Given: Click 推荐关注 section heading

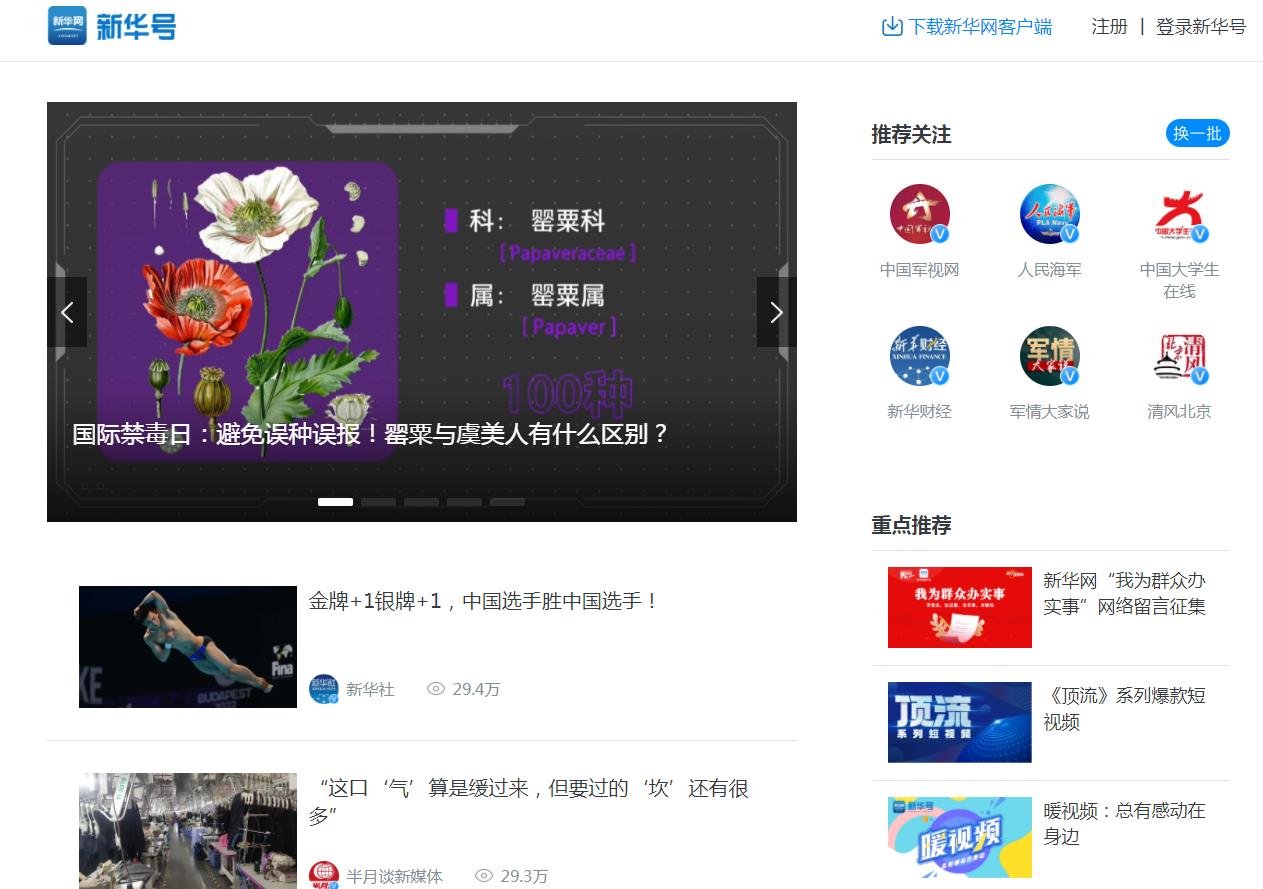Looking at the screenshot, I should point(911,134).
